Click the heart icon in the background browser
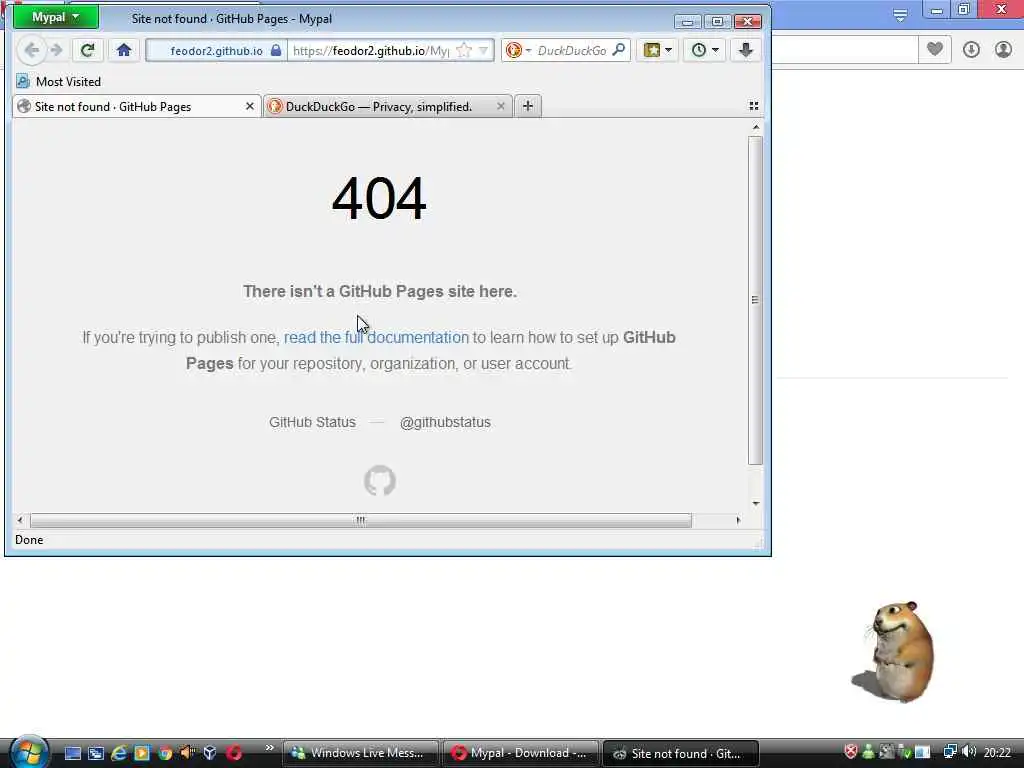The image size is (1024, 768). tap(935, 49)
